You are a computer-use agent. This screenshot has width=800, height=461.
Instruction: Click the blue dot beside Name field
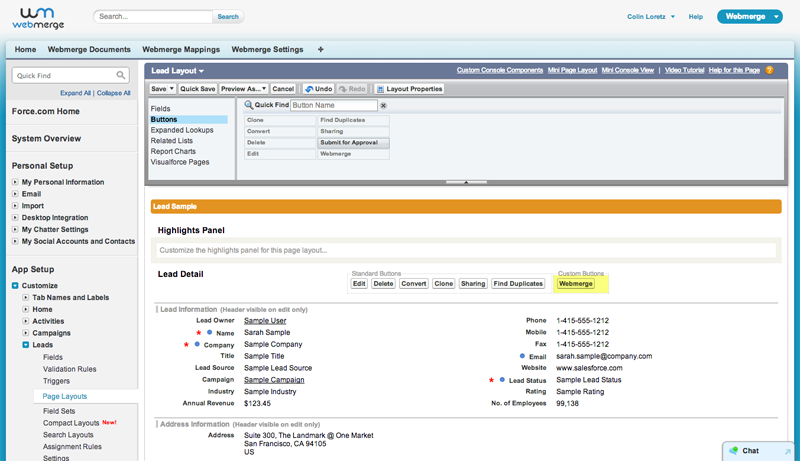(209, 332)
